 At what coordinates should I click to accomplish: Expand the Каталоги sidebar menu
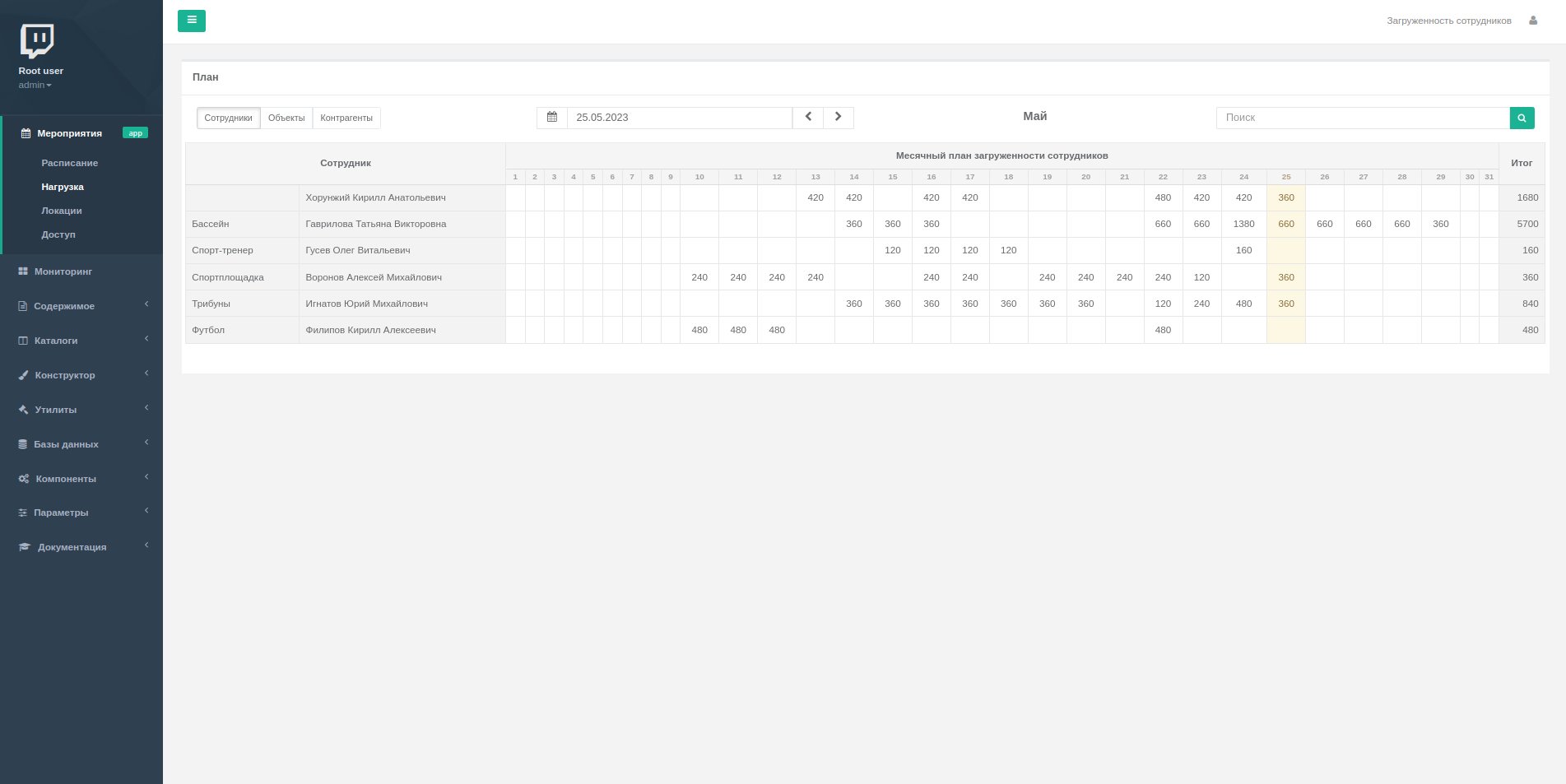(56, 341)
